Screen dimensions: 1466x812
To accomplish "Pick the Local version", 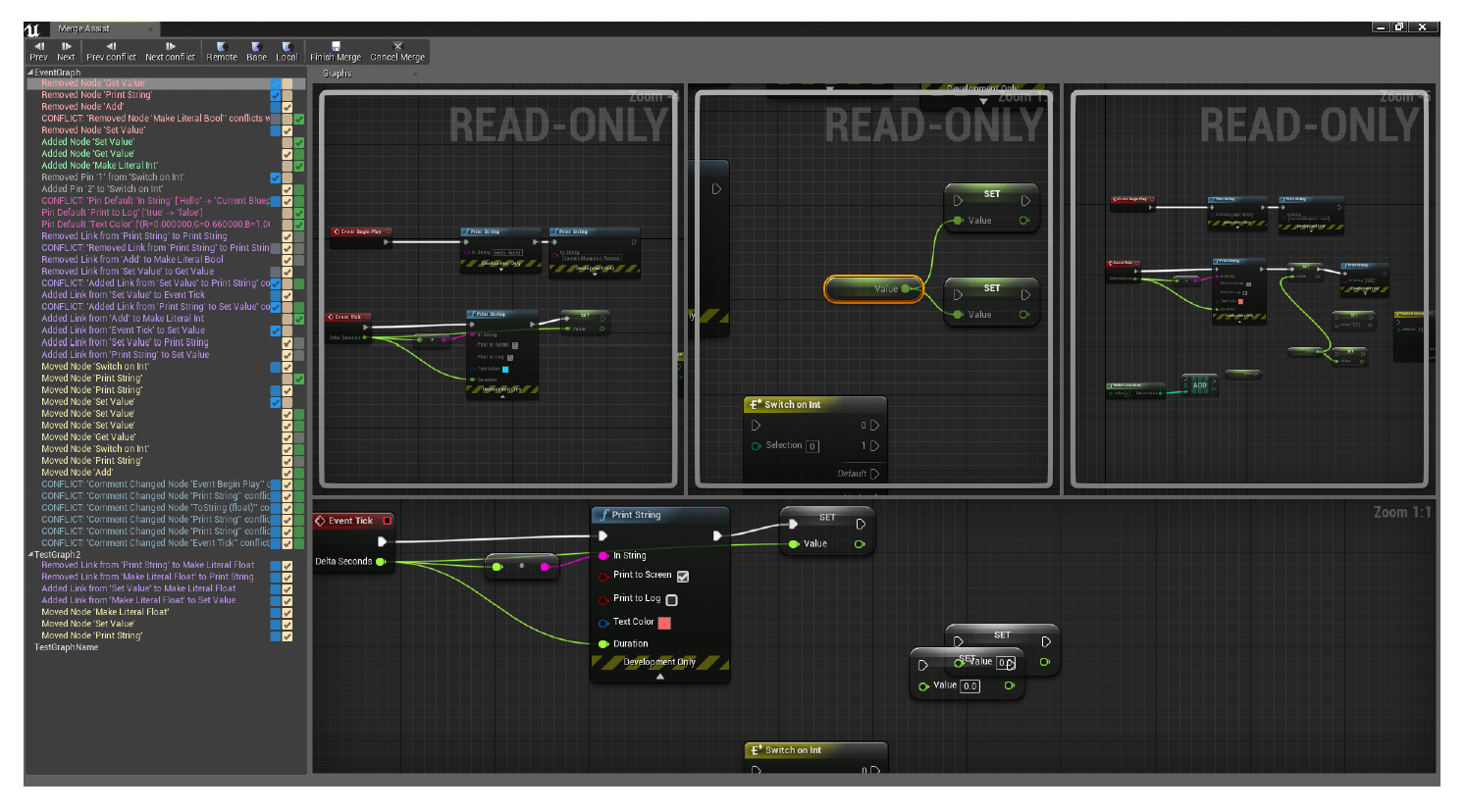I will pos(287,51).
